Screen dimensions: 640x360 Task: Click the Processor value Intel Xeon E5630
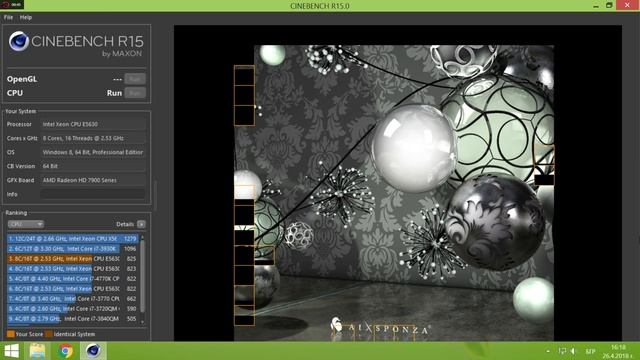93,124
